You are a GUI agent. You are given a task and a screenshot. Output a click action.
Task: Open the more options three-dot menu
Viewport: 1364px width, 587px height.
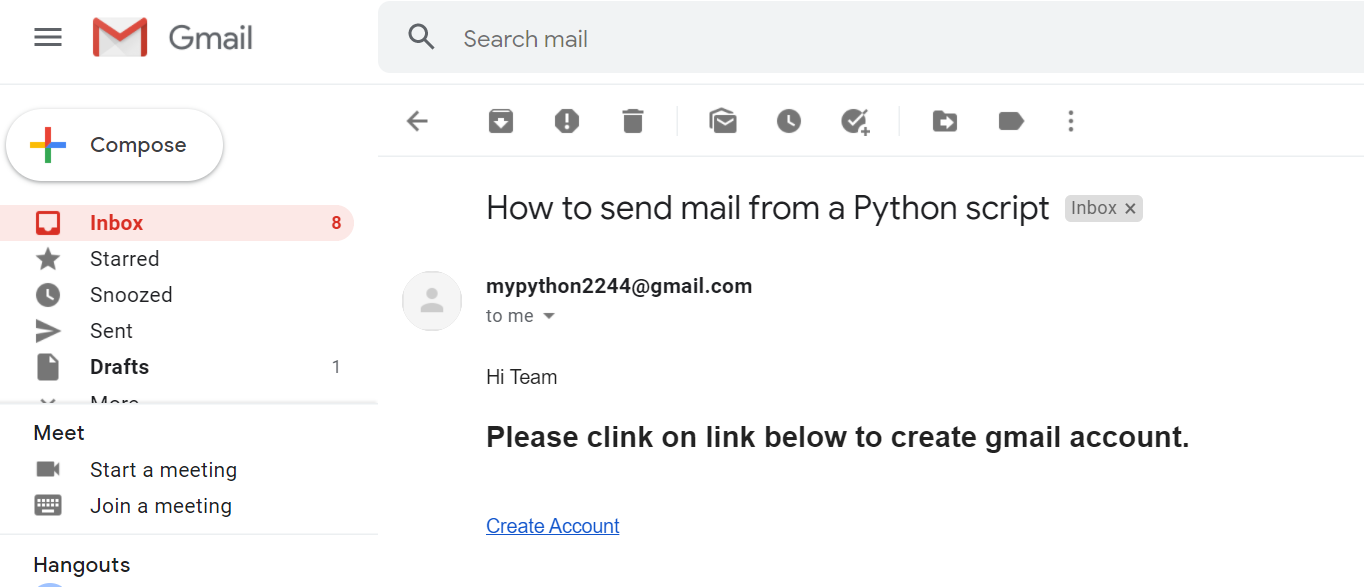(1071, 120)
